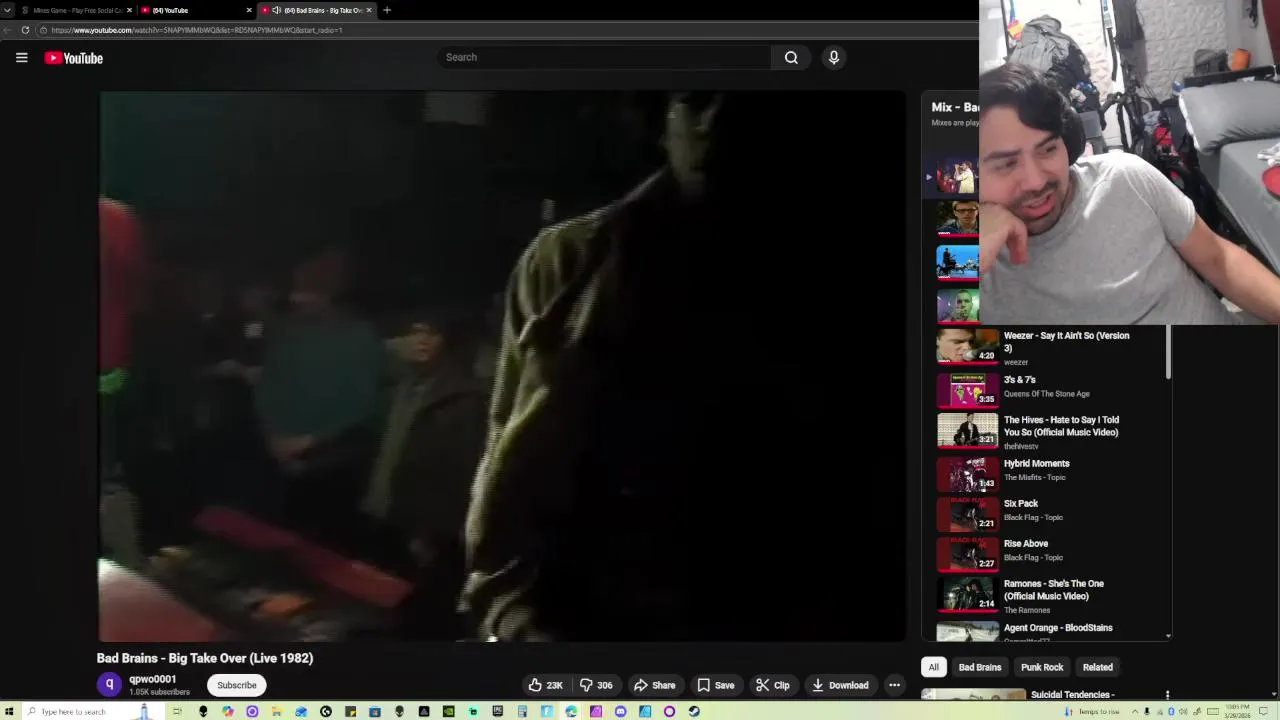Save video to a playlist
The height and width of the screenshot is (720, 1280).
716,685
